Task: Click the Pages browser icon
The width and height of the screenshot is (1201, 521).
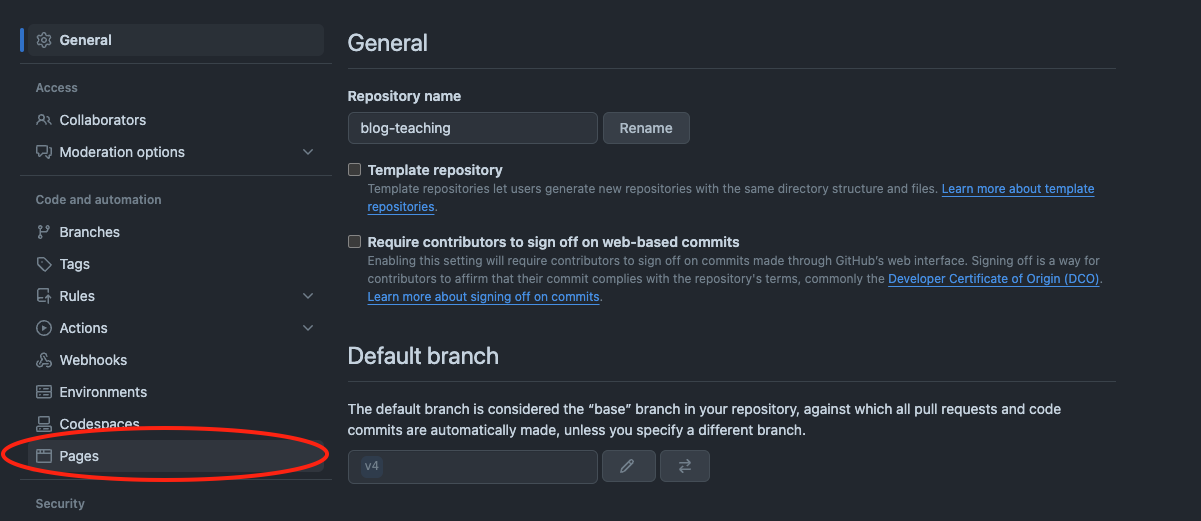Action: [x=44, y=456]
